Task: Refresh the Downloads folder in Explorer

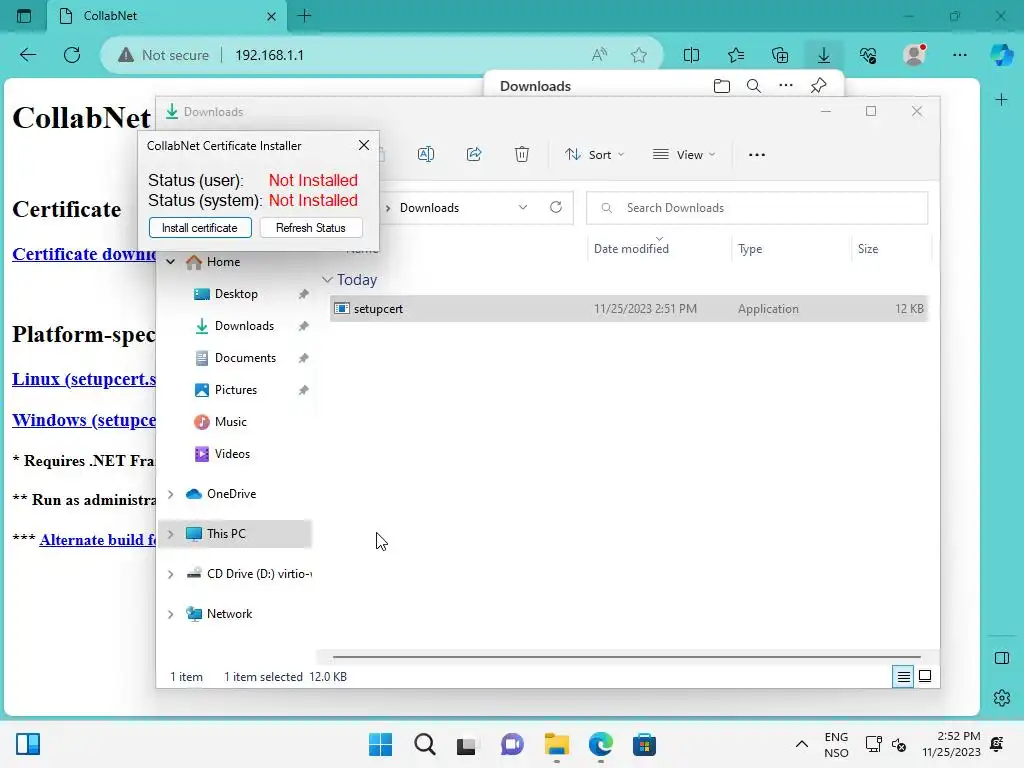Action: [x=556, y=207]
